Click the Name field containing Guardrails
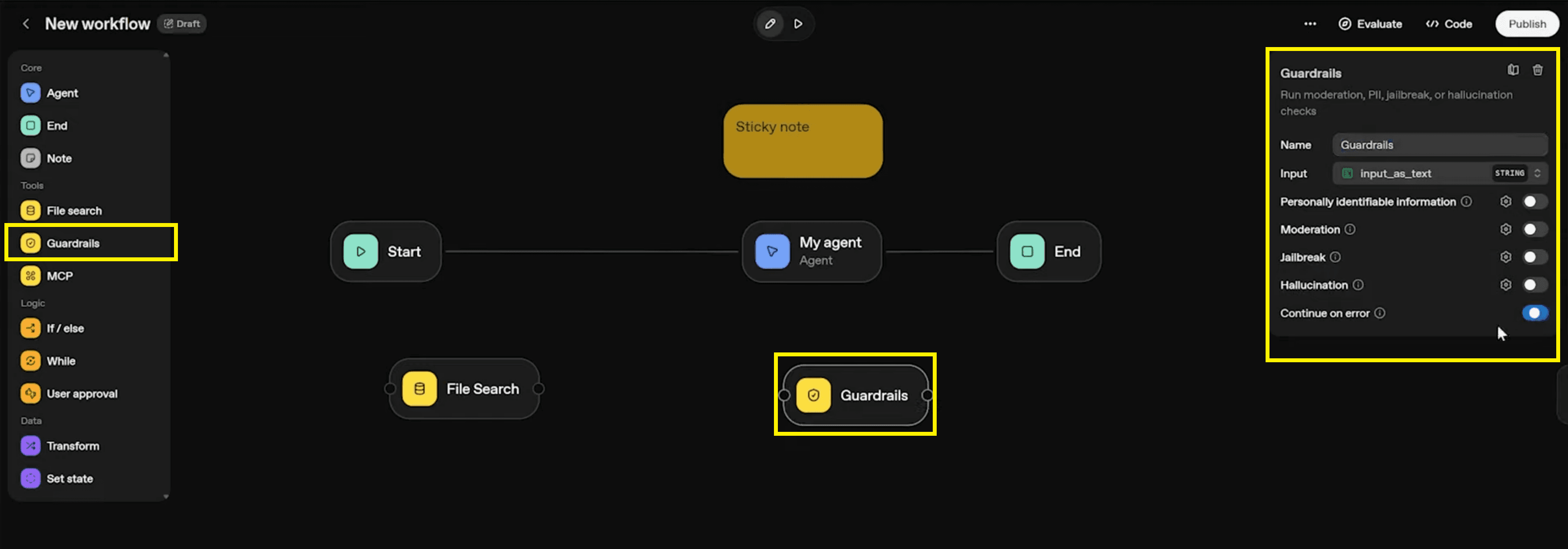Image resolution: width=1568 pixels, height=549 pixels. (1440, 145)
